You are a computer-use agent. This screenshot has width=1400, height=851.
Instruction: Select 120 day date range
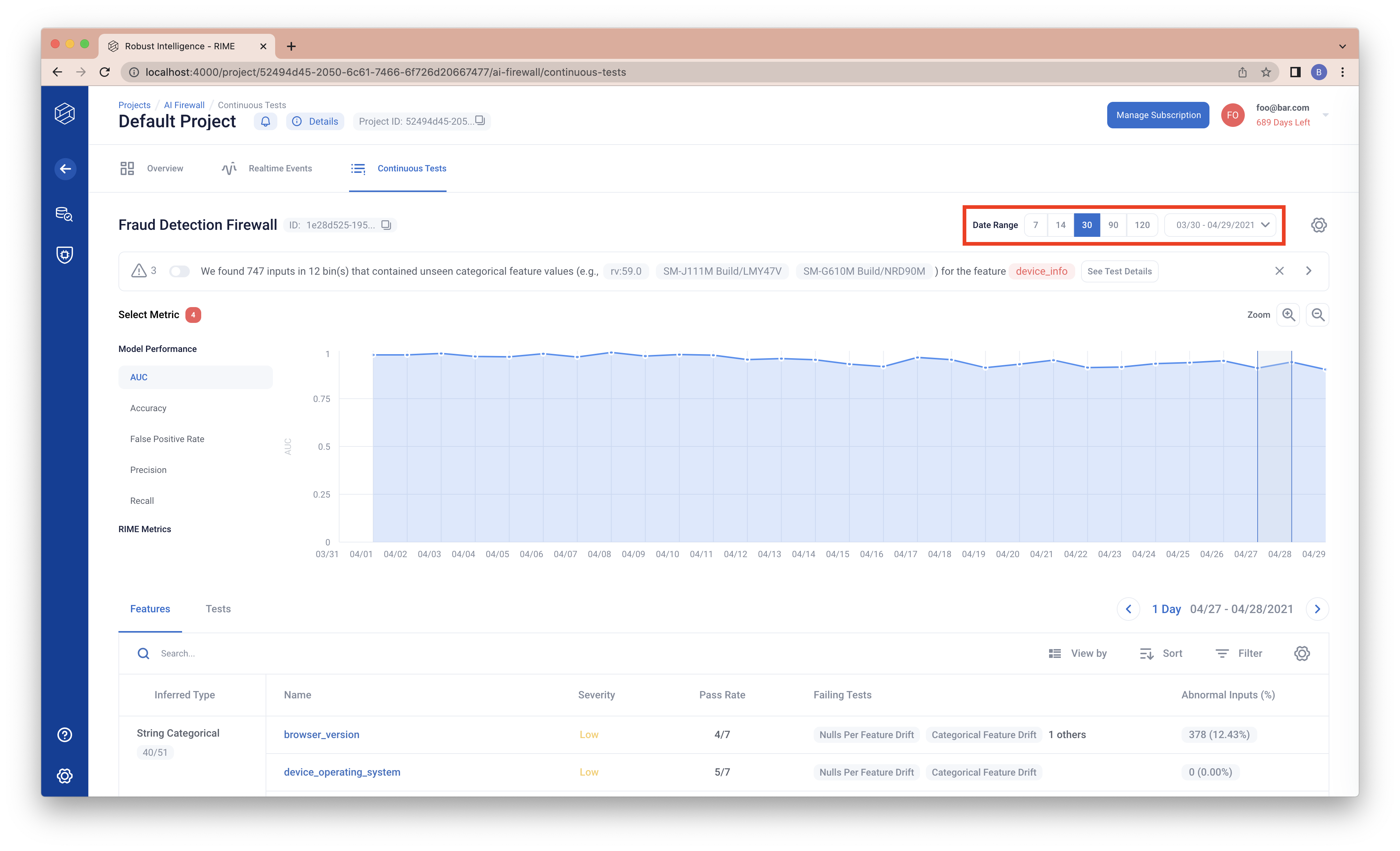click(x=1142, y=225)
